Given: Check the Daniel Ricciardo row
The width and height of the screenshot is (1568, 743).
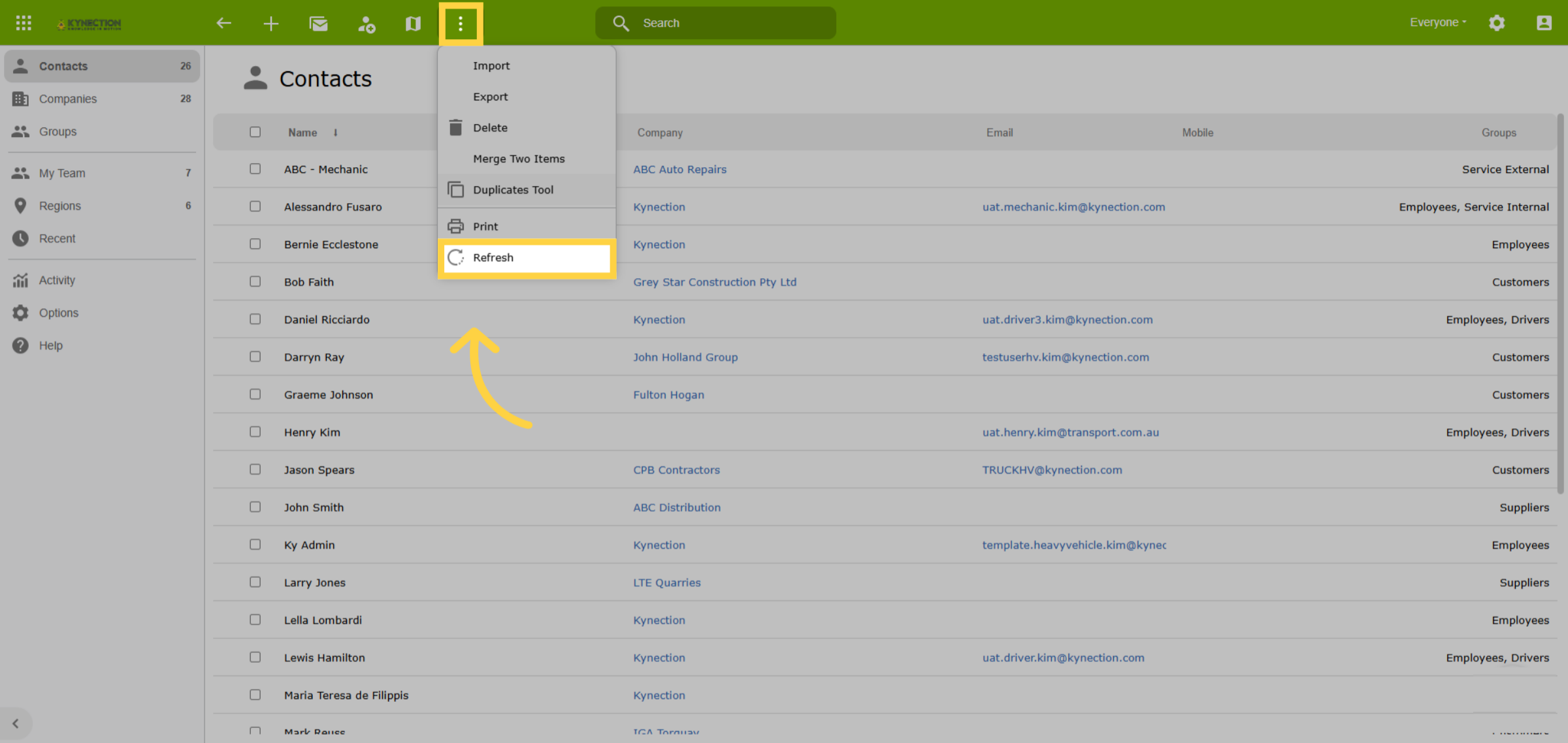Looking at the screenshot, I should pyautogui.click(x=255, y=319).
